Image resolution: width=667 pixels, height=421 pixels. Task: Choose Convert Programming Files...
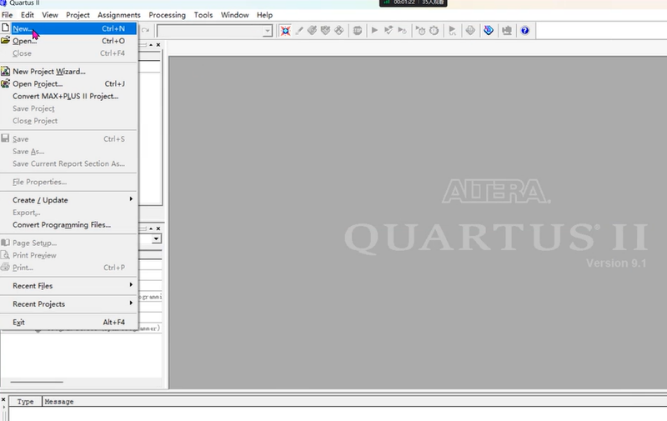(69, 225)
